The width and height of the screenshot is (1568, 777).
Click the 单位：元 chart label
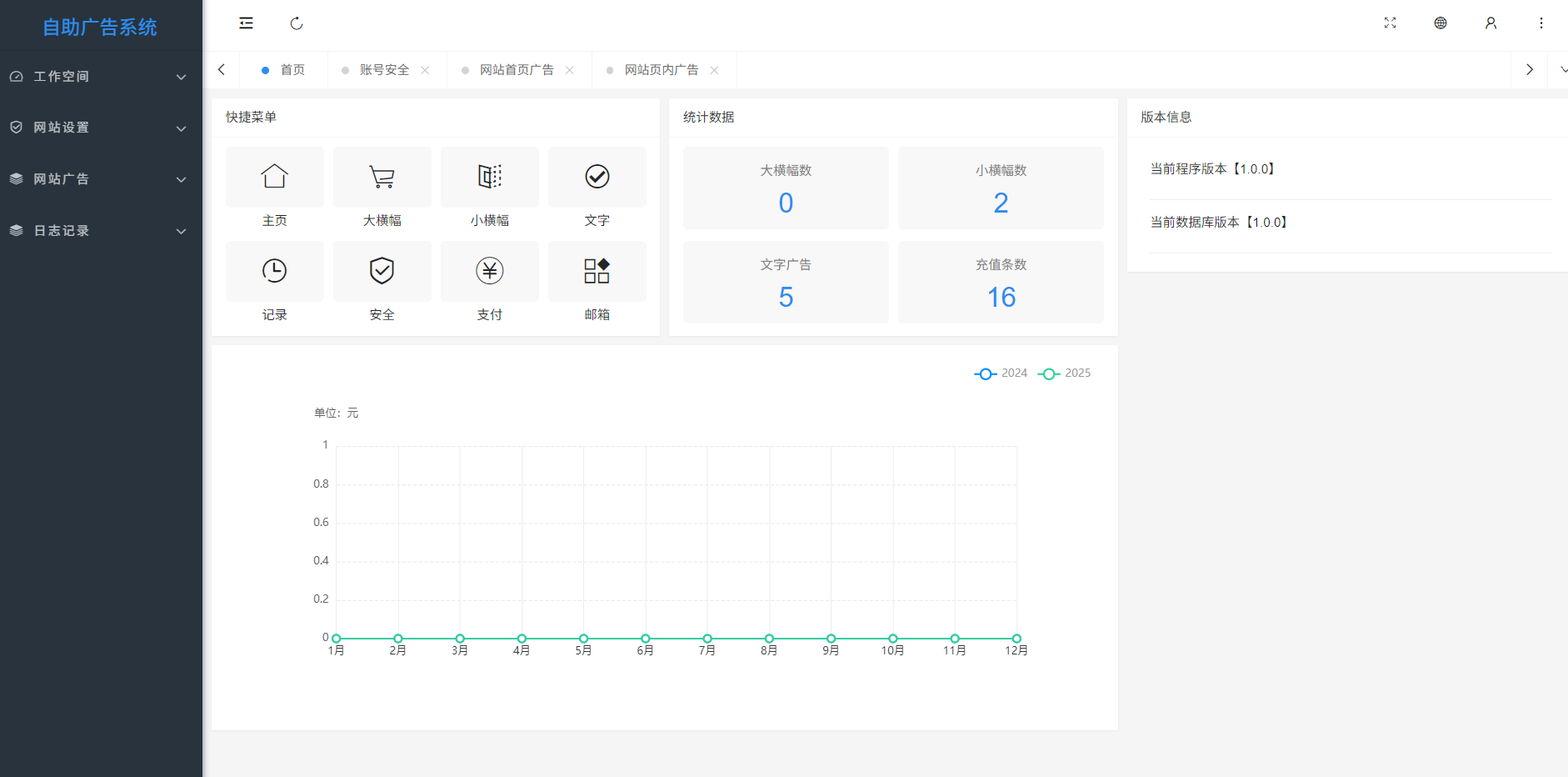pos(336,413)
